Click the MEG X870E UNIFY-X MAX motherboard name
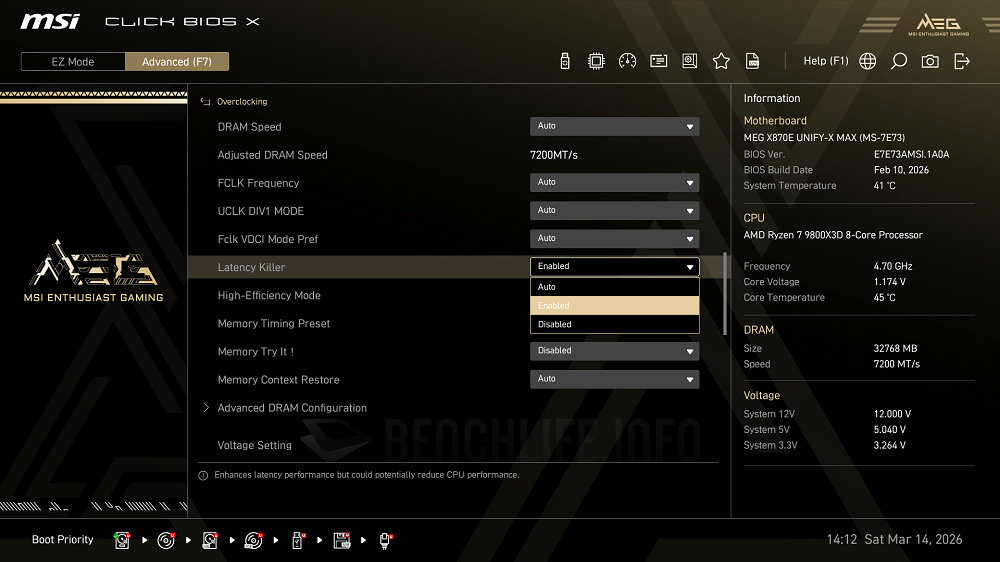 (x=824, y=137)
